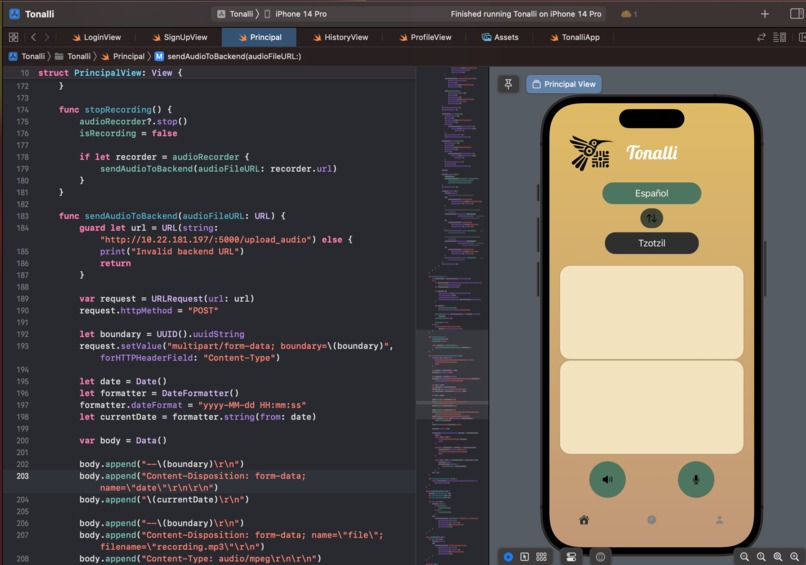This screenshot has width=806, height=565.
Task: Open the TonalliApp tab
Action: coord(574,37)
